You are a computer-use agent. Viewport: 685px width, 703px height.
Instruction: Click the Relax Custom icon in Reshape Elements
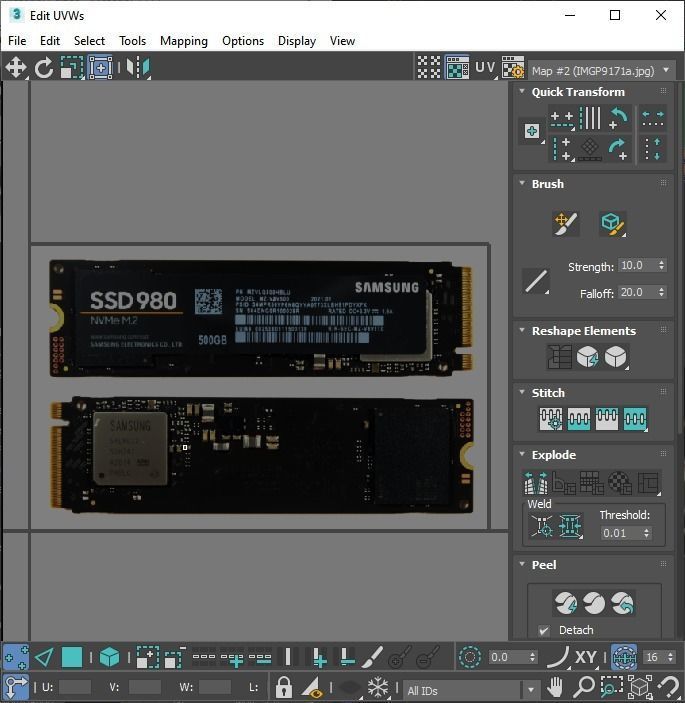tap(616, 357)
